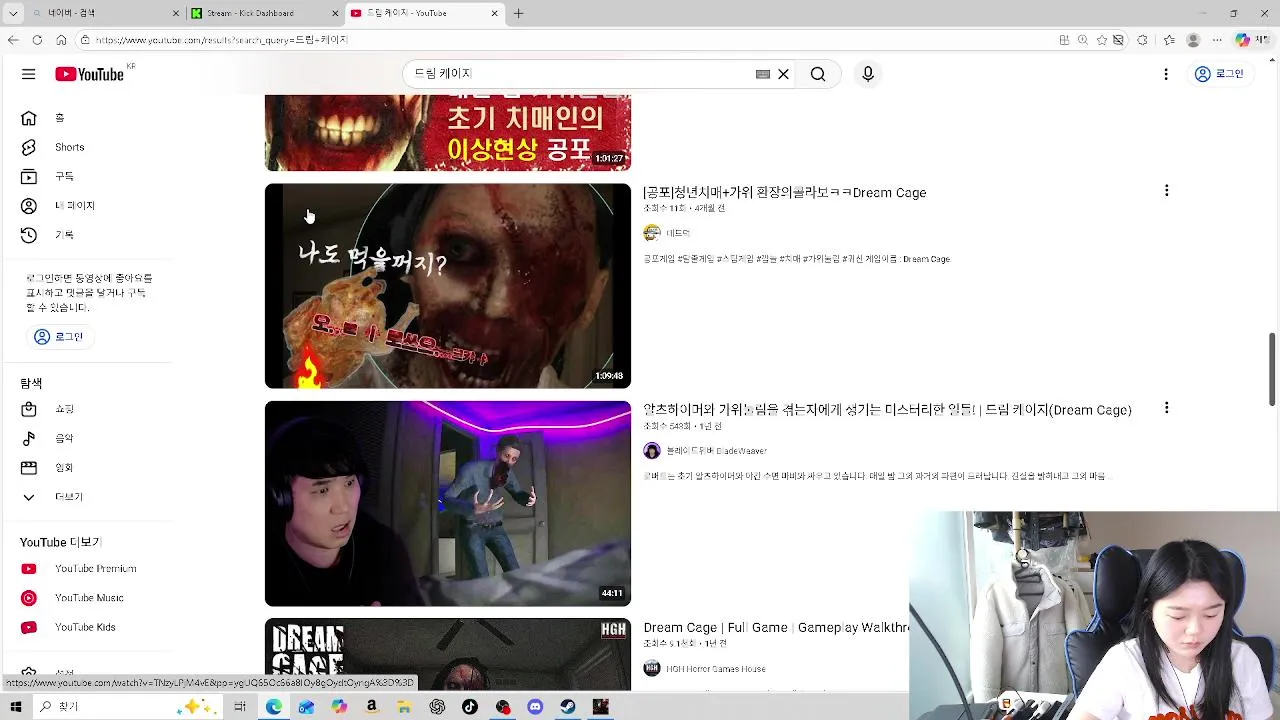Play the 44:11 streamer reaction thumbnail
The image size is (1280, 720).
(x=448, y=503)
